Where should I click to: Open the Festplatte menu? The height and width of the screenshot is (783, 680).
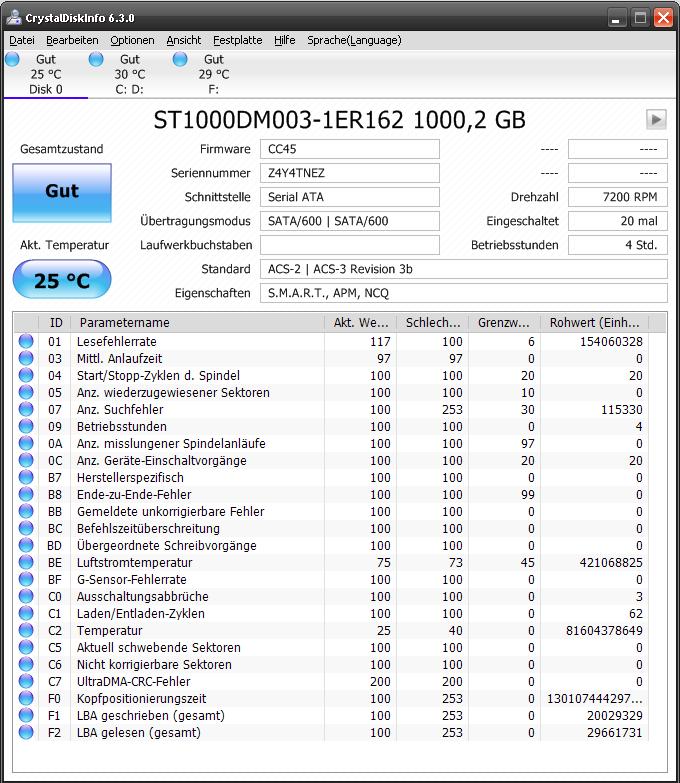click(x=238, y=40)
